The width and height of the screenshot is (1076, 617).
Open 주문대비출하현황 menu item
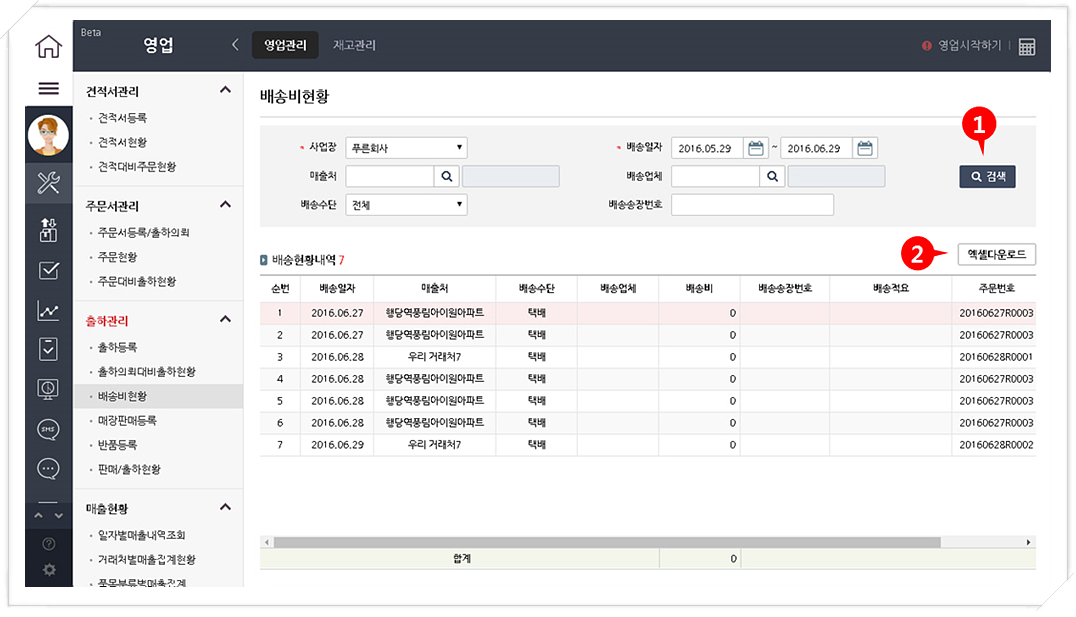point(137,281)
